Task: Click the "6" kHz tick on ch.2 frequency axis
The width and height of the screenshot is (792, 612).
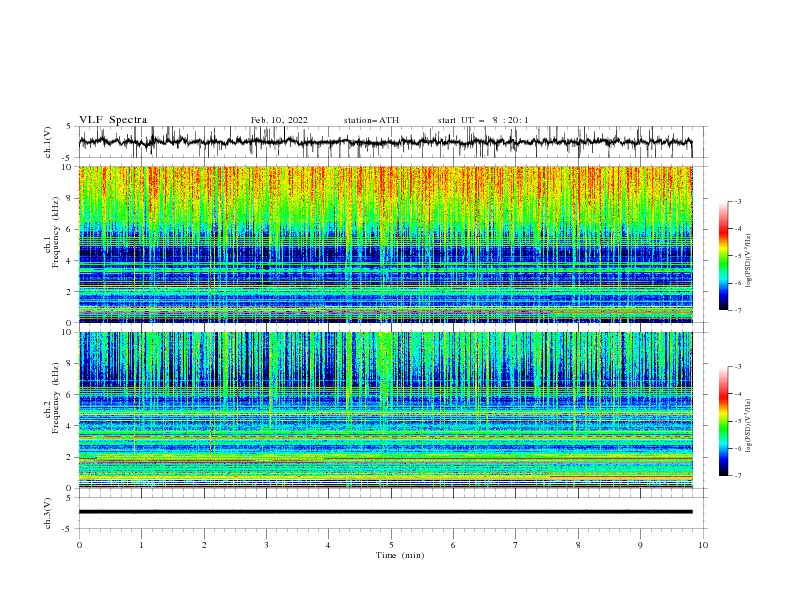Action: [71, 395]
